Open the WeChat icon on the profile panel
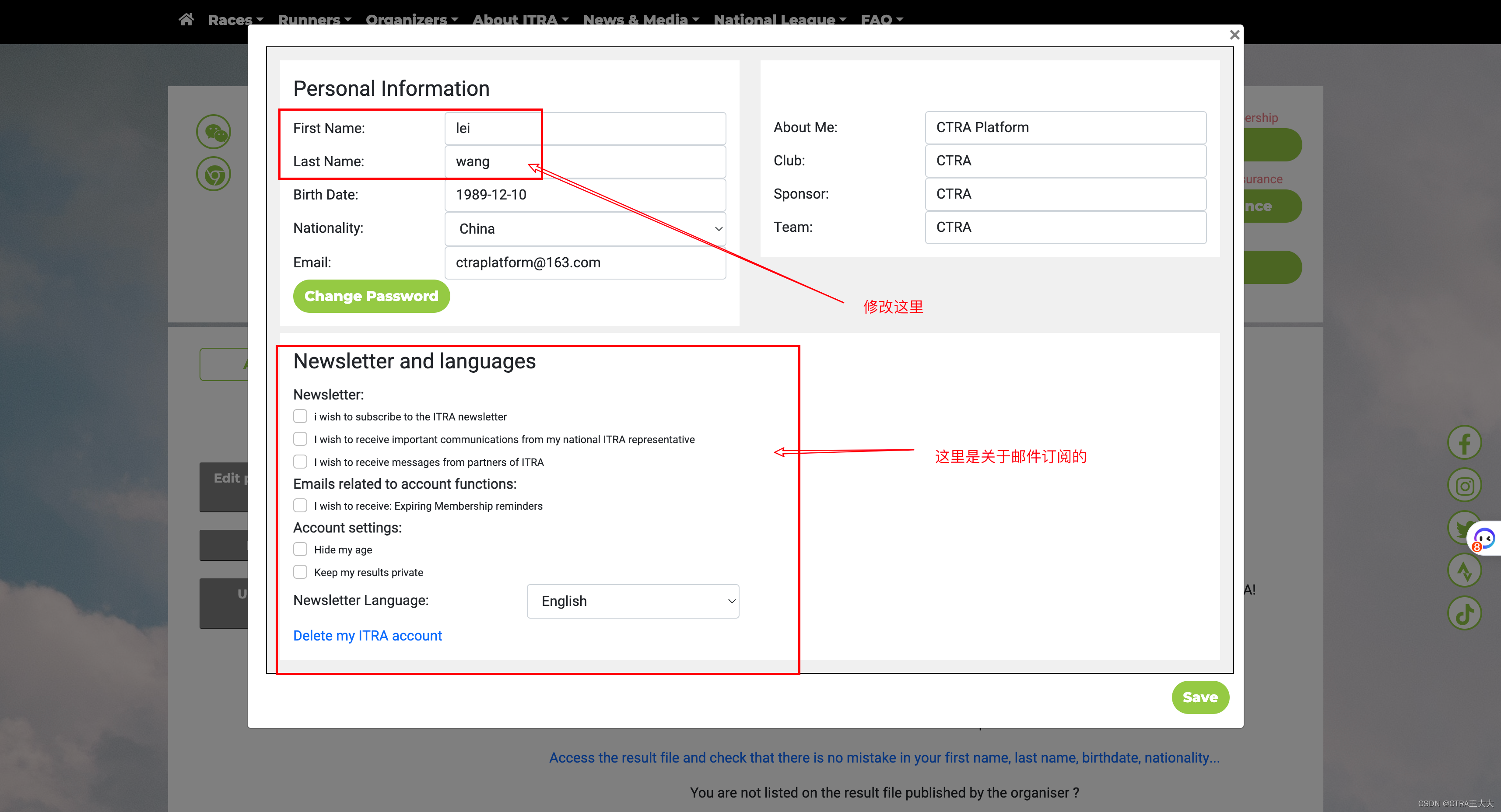The width and height of the screenshot is (1501, 812). point(213,132)
